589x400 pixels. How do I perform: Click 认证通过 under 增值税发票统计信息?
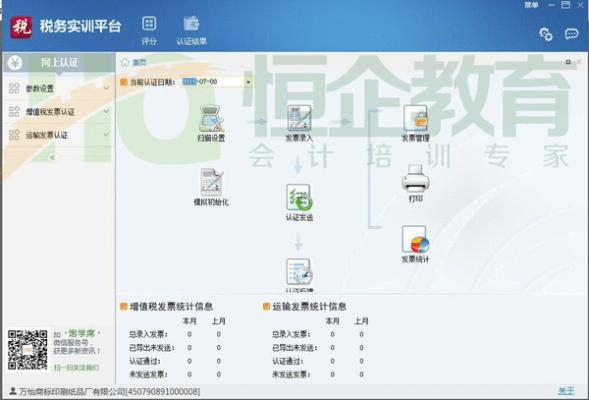pos(145,361)
